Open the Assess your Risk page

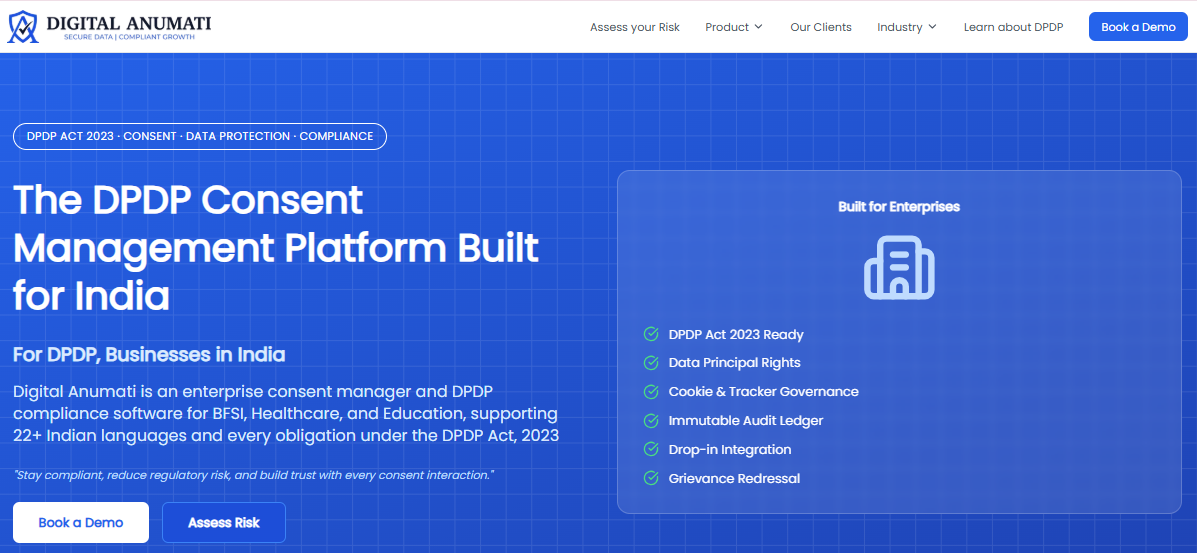634,27
